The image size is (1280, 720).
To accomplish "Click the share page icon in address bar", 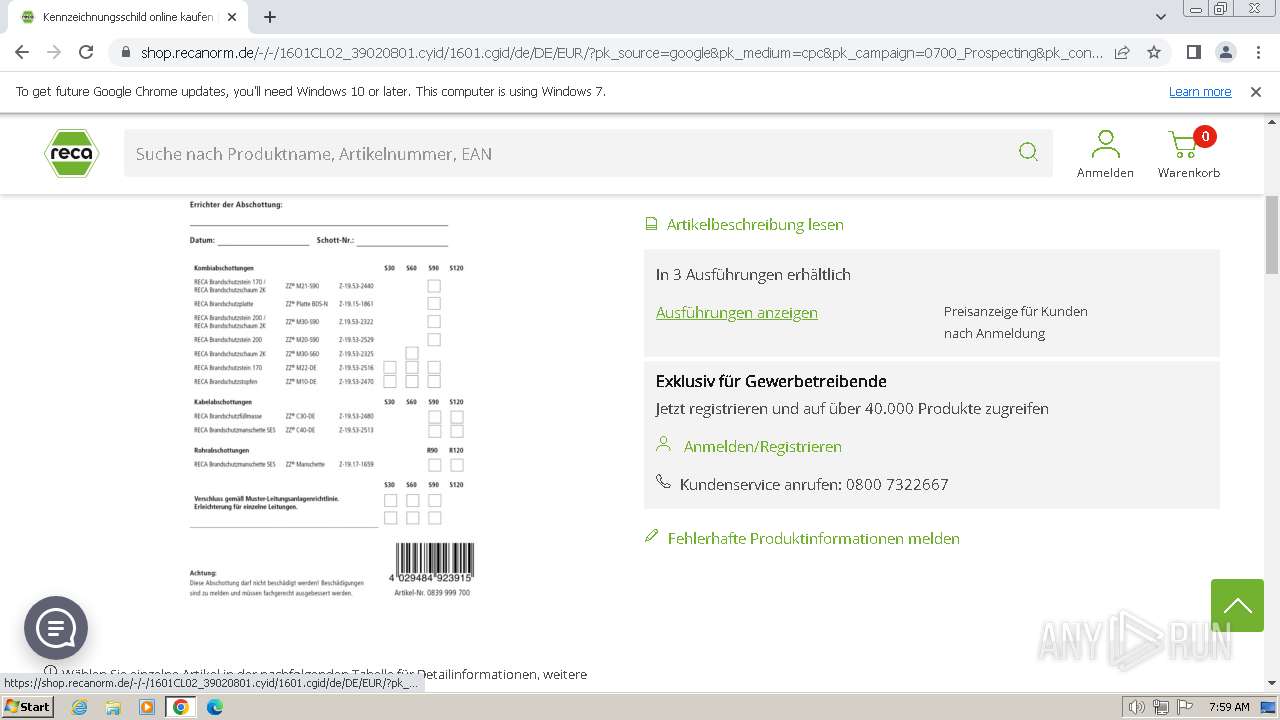I will pyautogui.click(x=1122, y=52).
